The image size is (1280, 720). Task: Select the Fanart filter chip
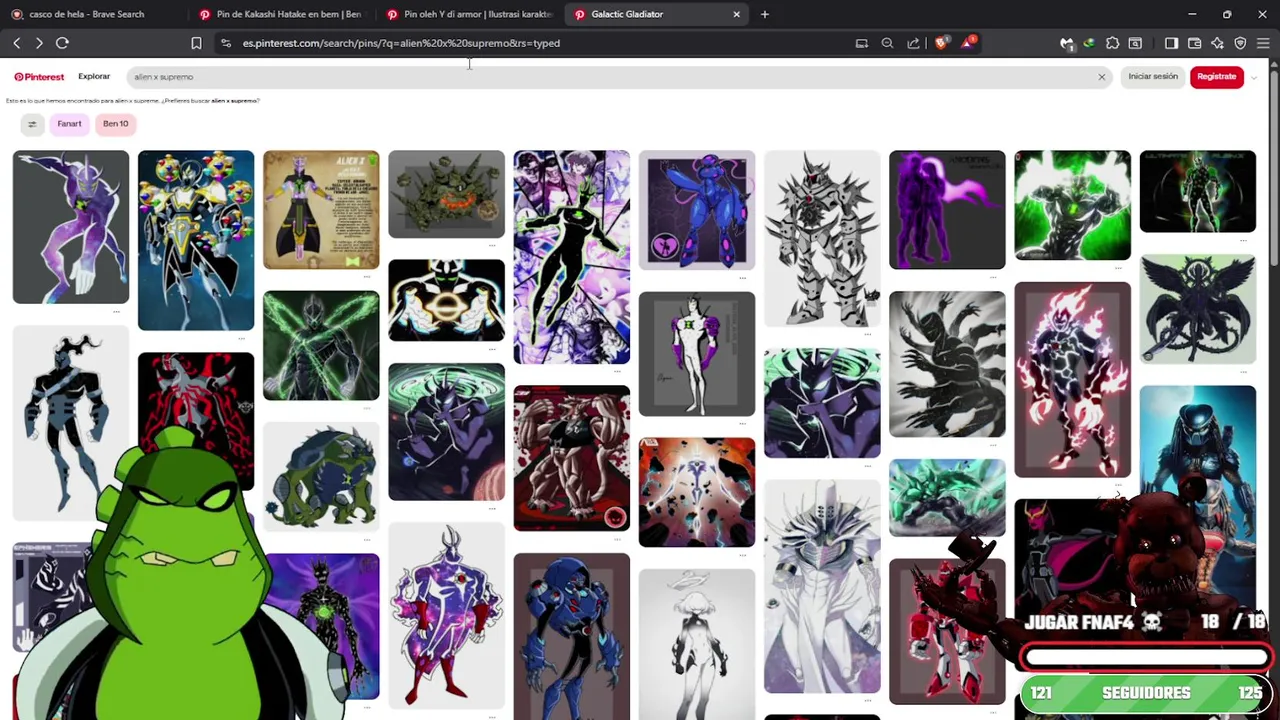[69, 124]
